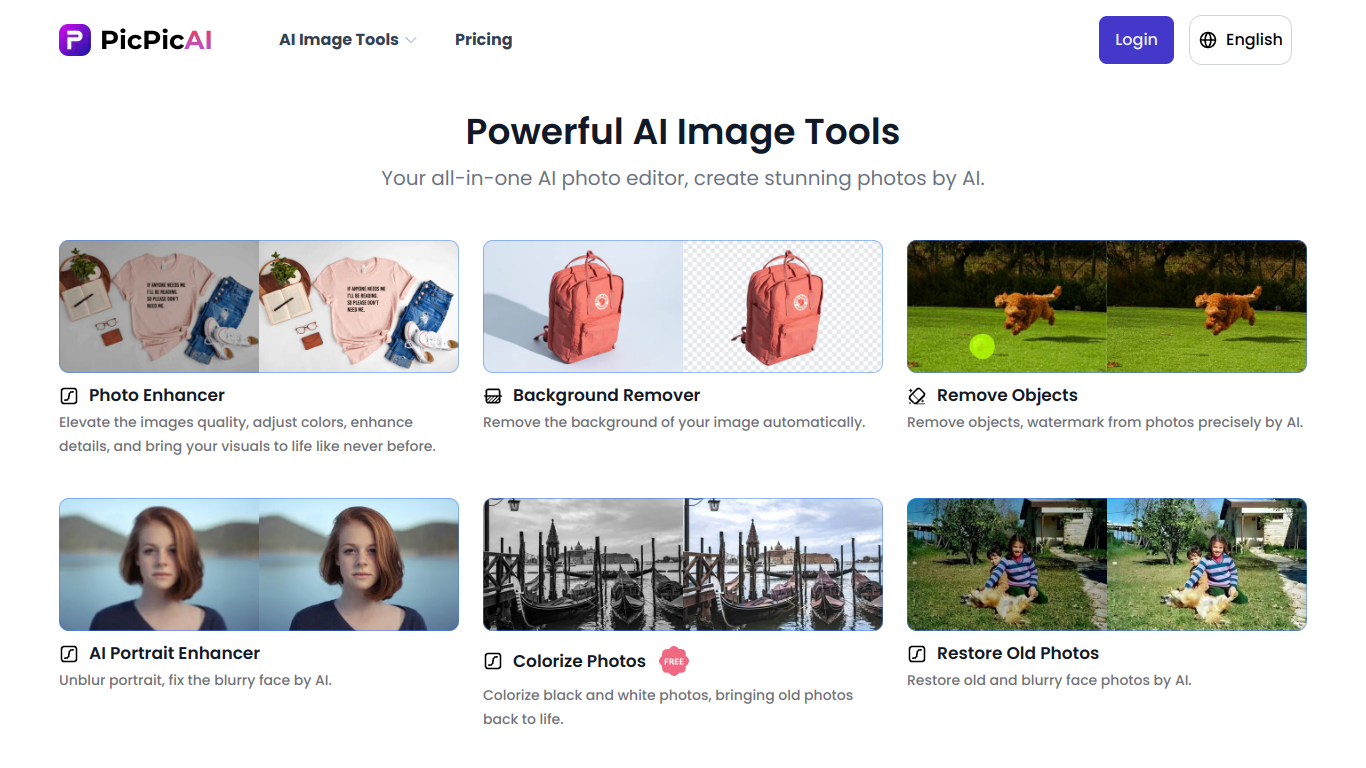Open the Pricing menu item

point(483,40)
